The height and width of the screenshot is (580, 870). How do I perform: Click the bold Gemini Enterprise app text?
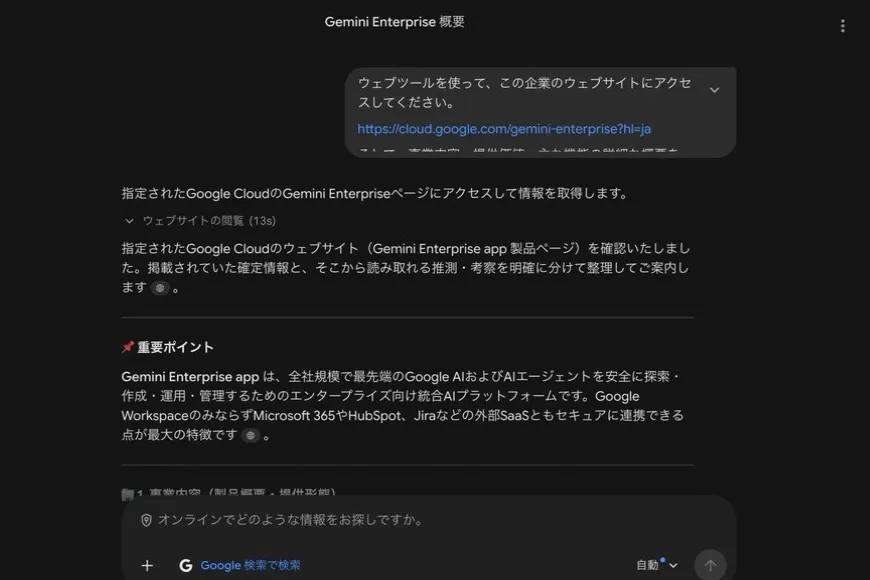pyautogui.click(x=190, y=377)
